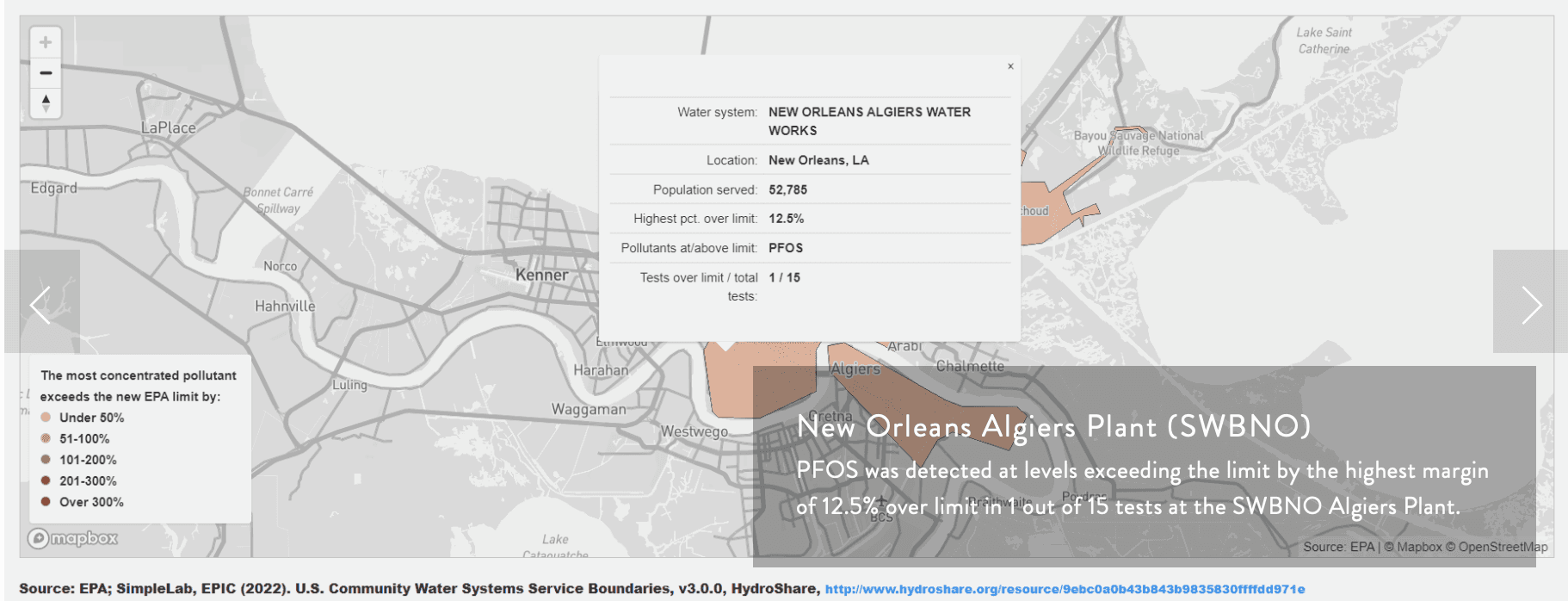Click the Algiers map label
Image resolution: width=1568 pixels, height=601 pixels.
coord(855,369)
